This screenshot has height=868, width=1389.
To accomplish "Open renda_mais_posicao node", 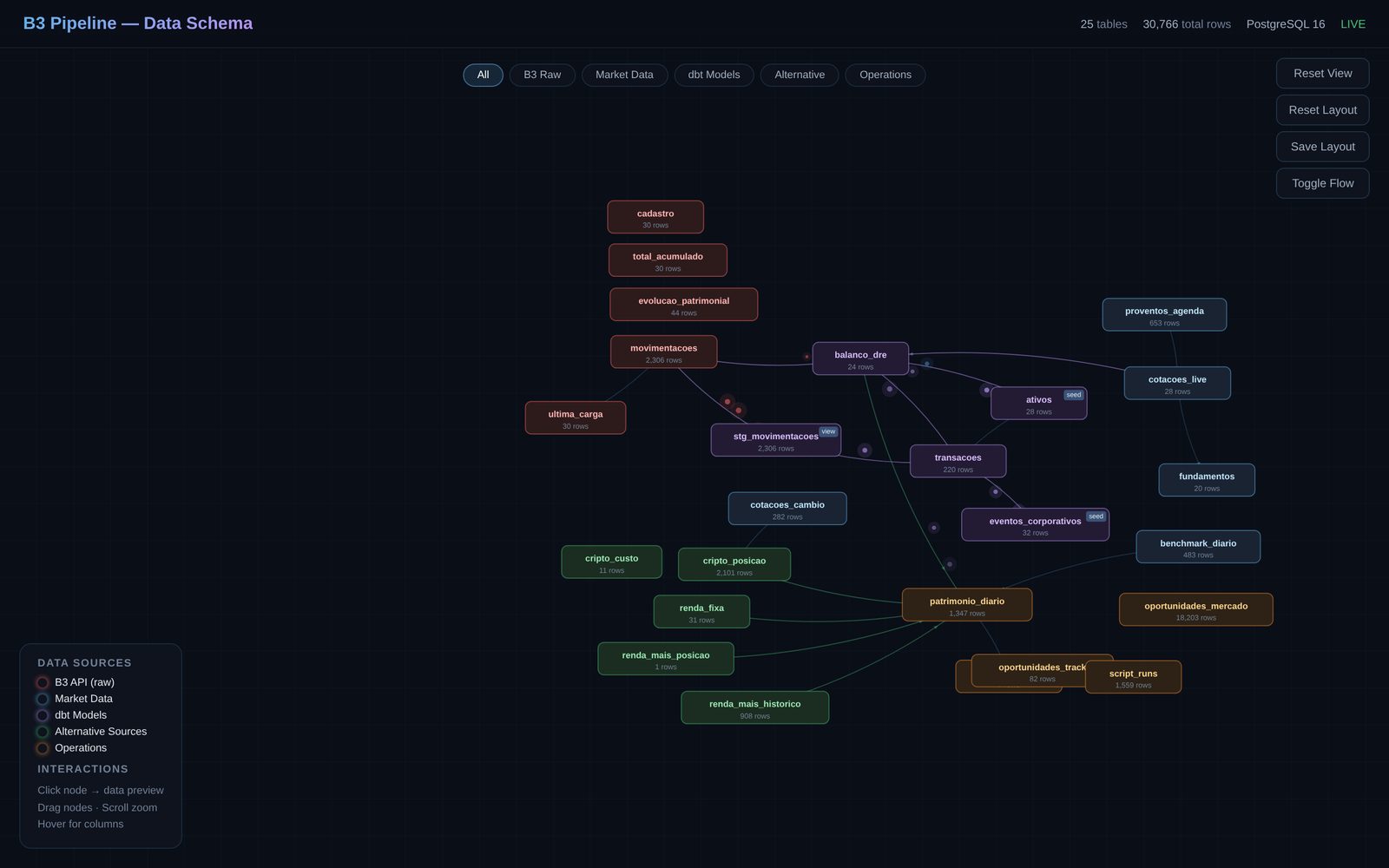I will [x=666, y=659].
